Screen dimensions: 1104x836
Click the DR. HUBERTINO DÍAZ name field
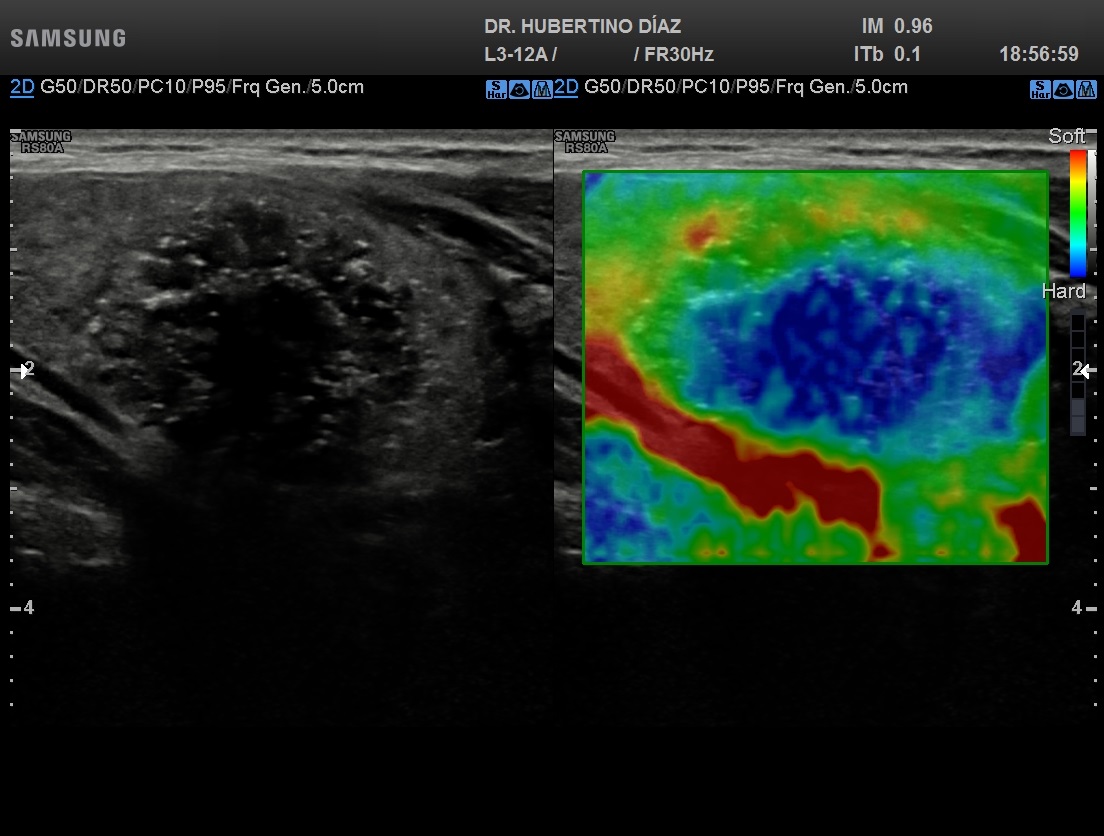(x=582, y=27)
